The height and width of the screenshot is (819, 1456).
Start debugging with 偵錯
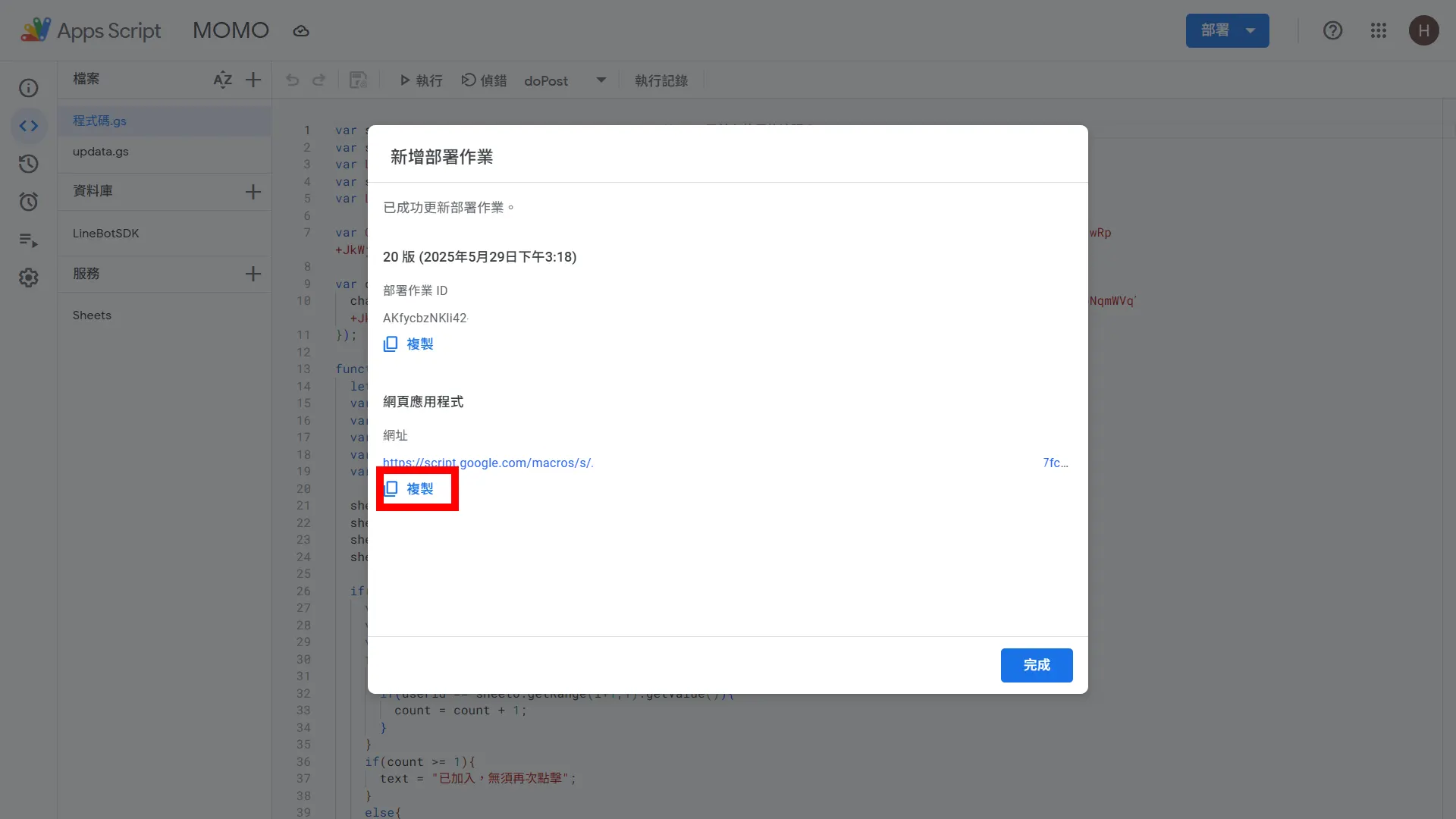pyautogui.click(x=484, y=80)
